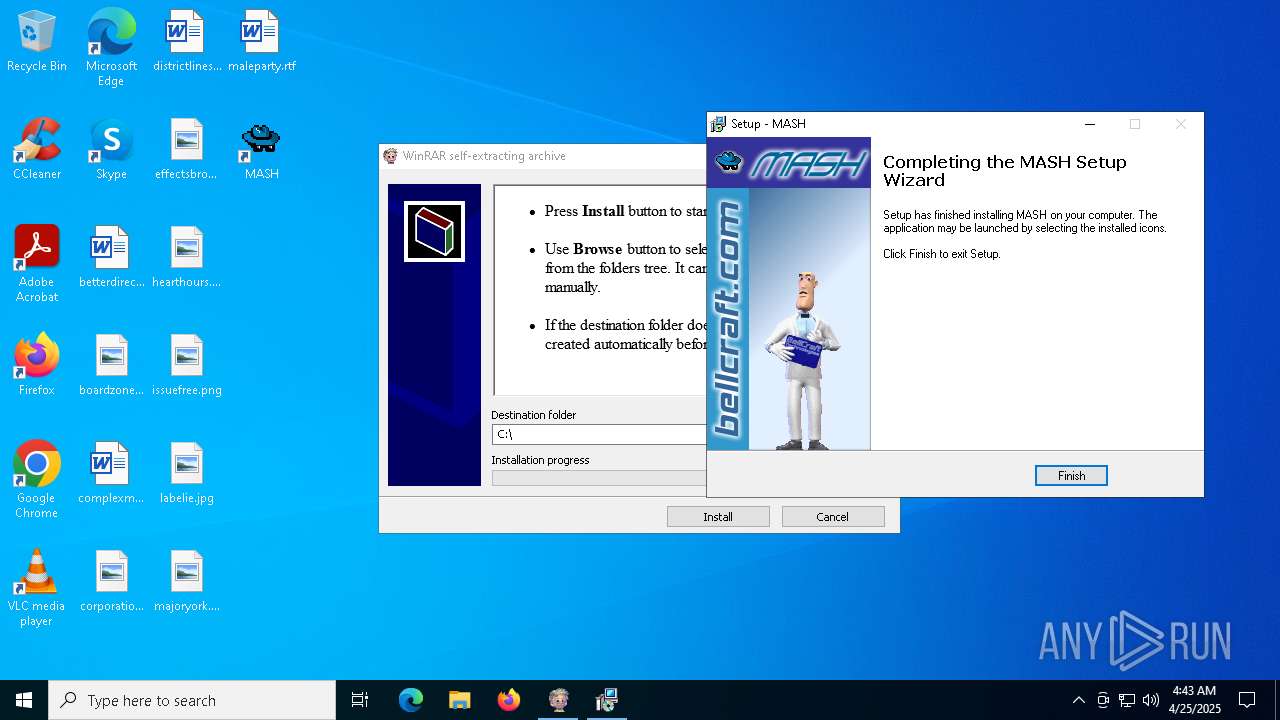Select the labelie.jpg file icon
The image size is (1280, 720).
(187, 473)
